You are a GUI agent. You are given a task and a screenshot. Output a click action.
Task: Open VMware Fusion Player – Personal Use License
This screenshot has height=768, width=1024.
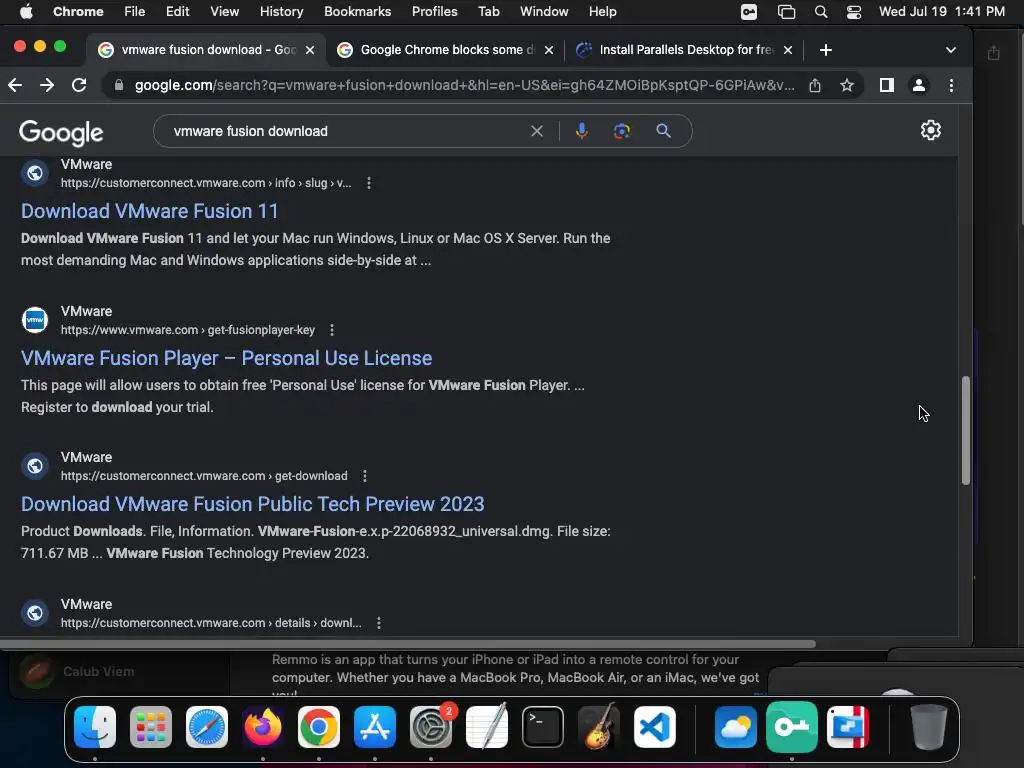227,358
